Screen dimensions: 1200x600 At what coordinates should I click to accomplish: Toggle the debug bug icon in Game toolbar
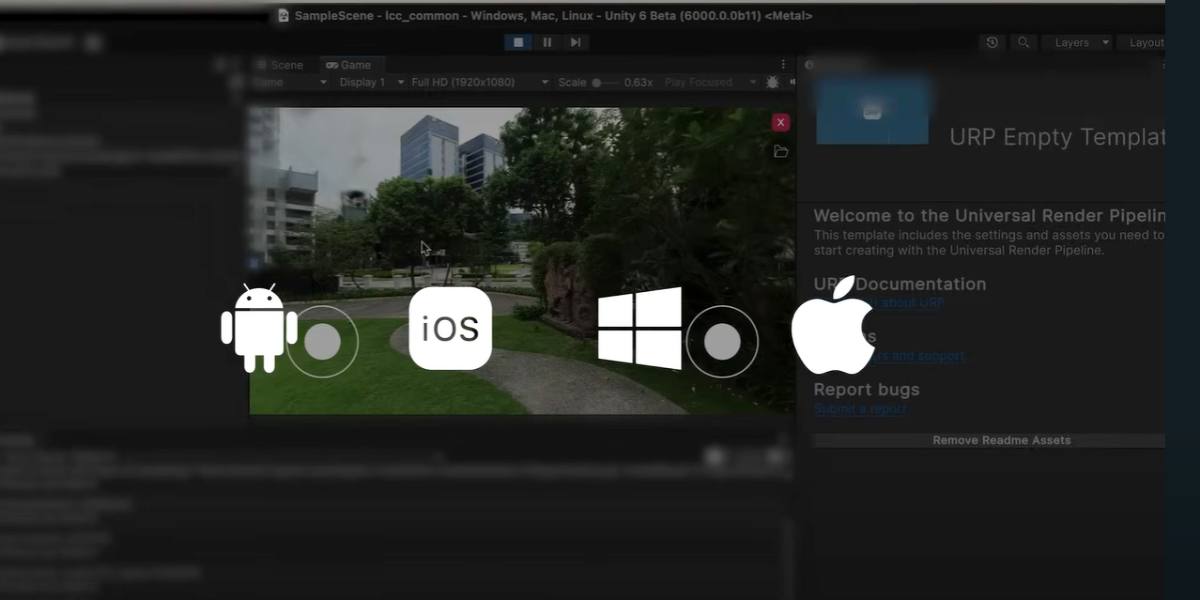coord(772,82)
